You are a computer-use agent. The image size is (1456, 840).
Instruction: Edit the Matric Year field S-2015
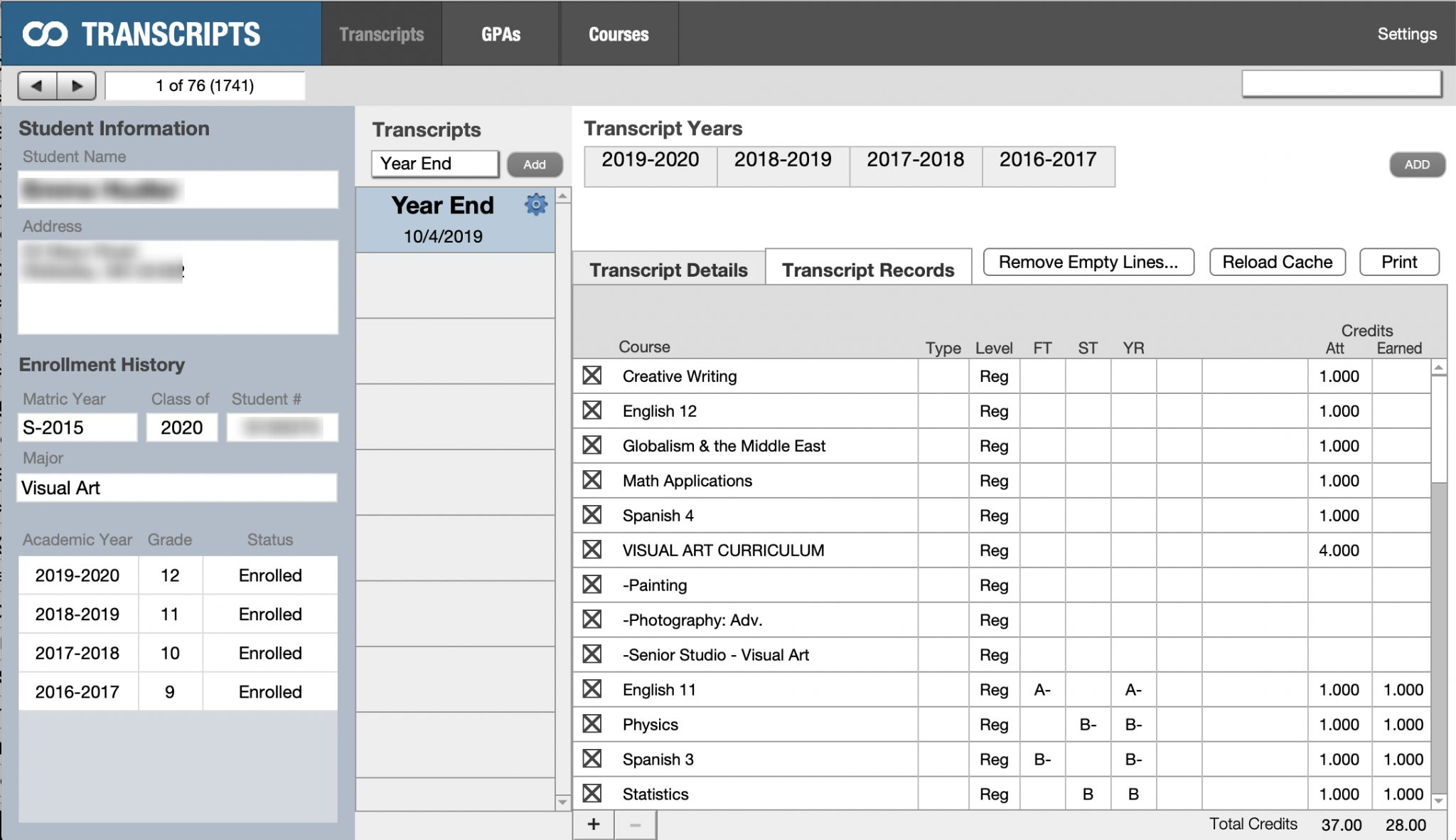tap(77, 427)
